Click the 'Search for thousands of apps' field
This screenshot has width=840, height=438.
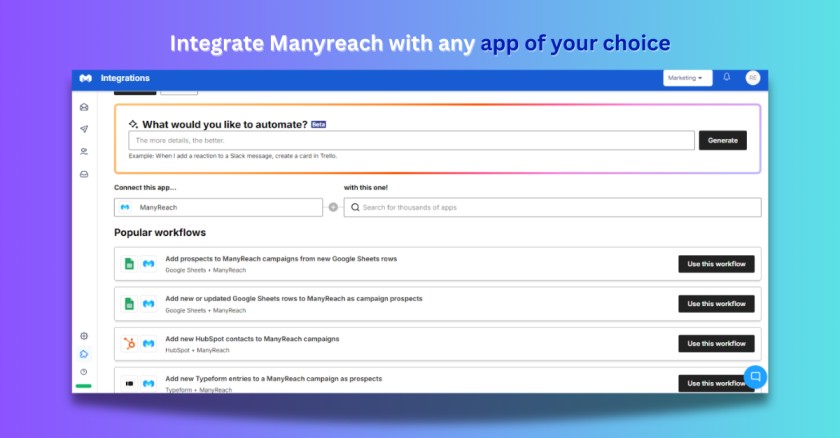click(x=552, y=207)
